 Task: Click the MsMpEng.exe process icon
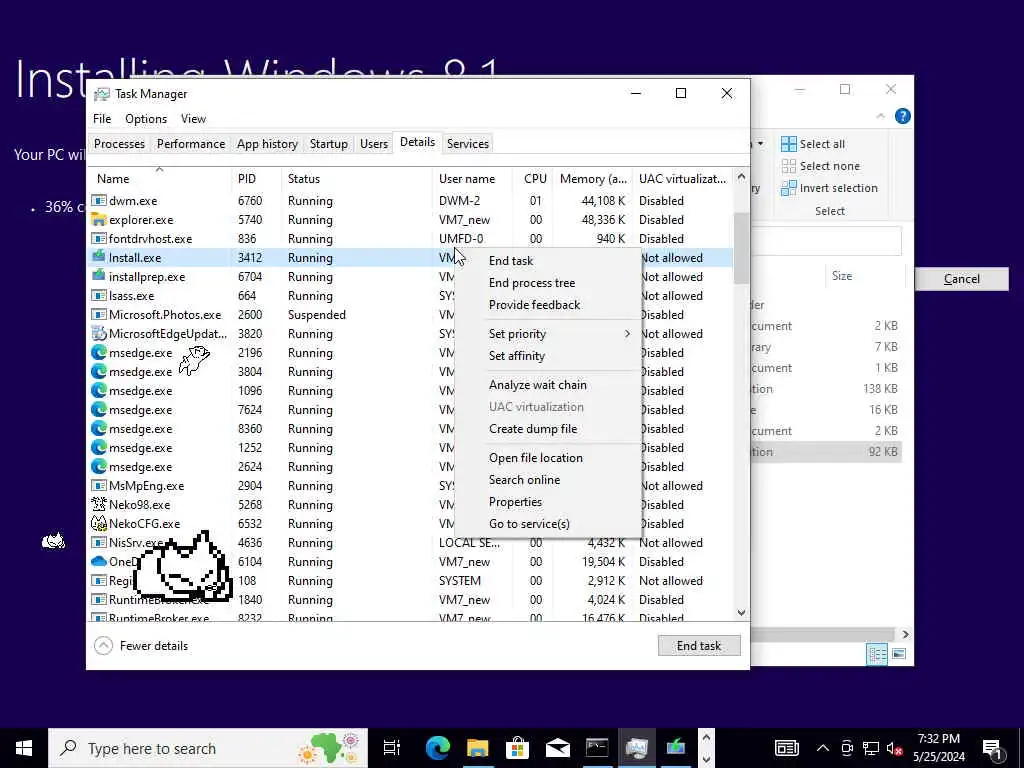coord(99,485)
